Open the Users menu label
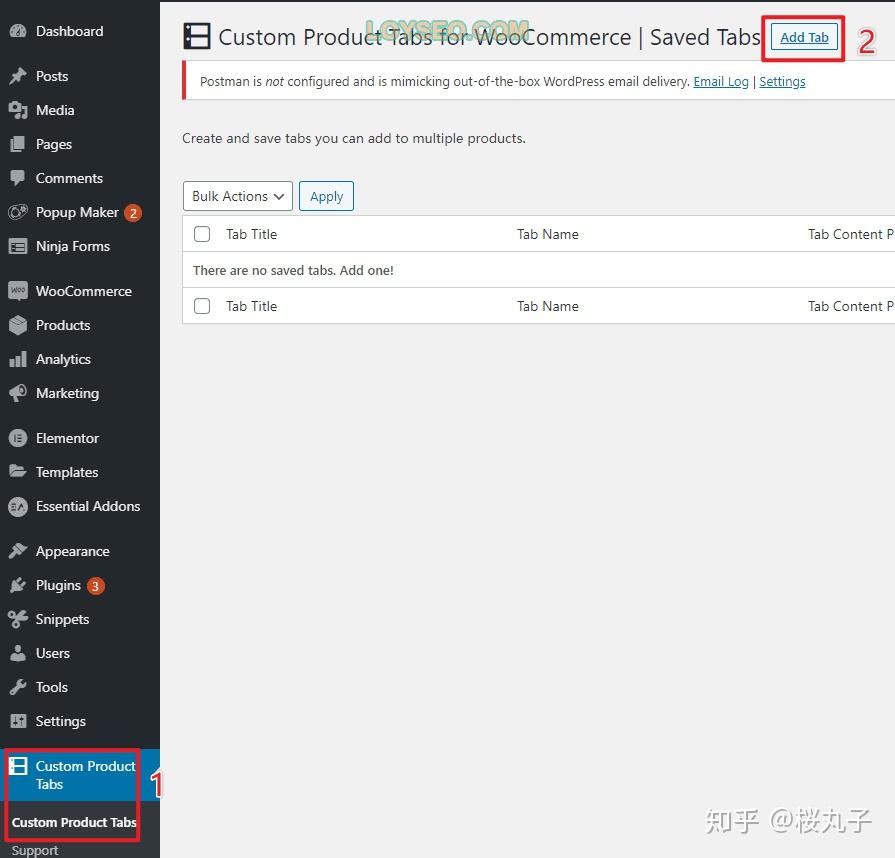This screenshot has height=858, width=895. click(x=53, y=653)
